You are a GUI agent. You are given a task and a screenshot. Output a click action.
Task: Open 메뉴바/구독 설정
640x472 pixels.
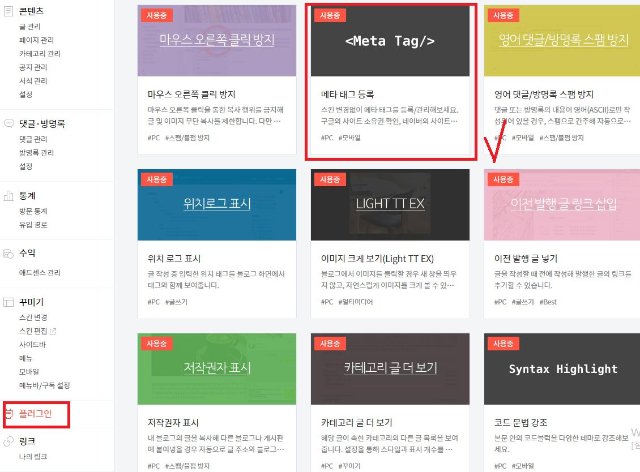(x=44, y=385)
